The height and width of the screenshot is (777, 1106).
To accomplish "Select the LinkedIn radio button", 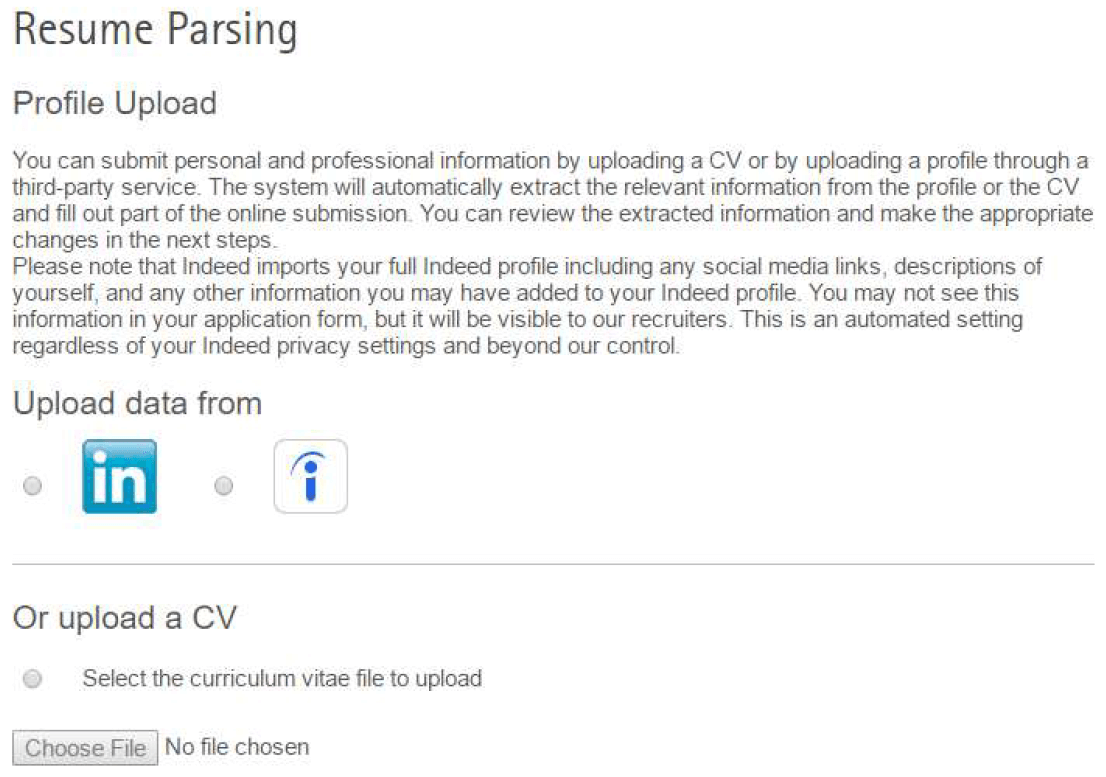I will 33,487.
